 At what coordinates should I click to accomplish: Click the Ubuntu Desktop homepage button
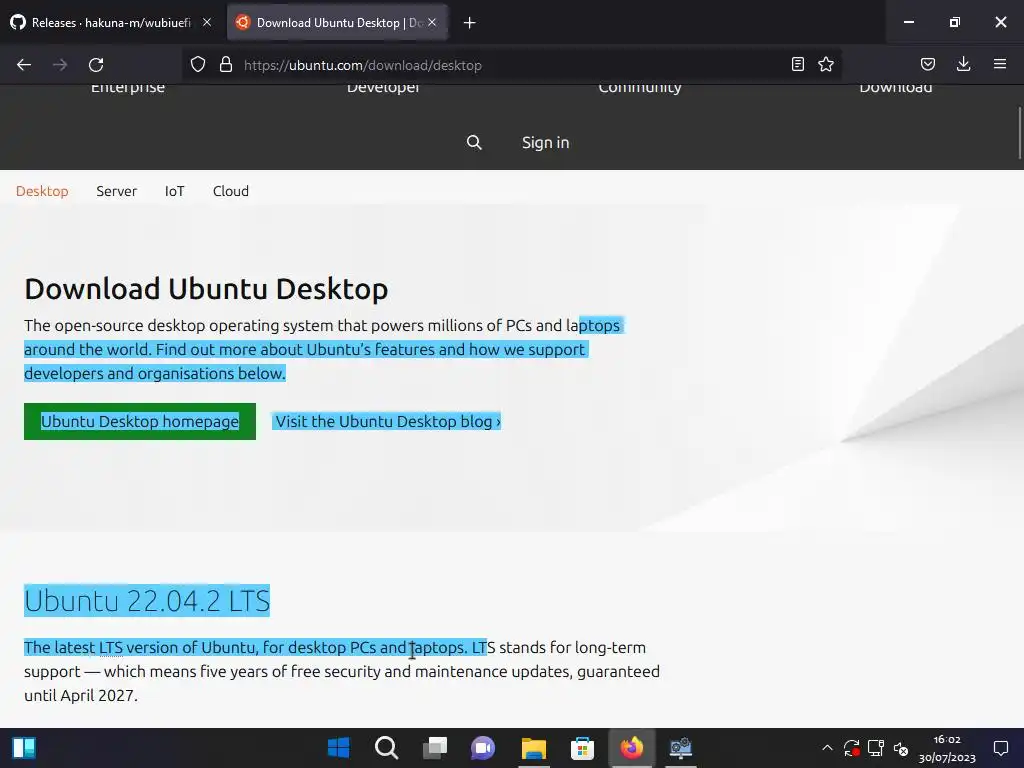point(140,421)
